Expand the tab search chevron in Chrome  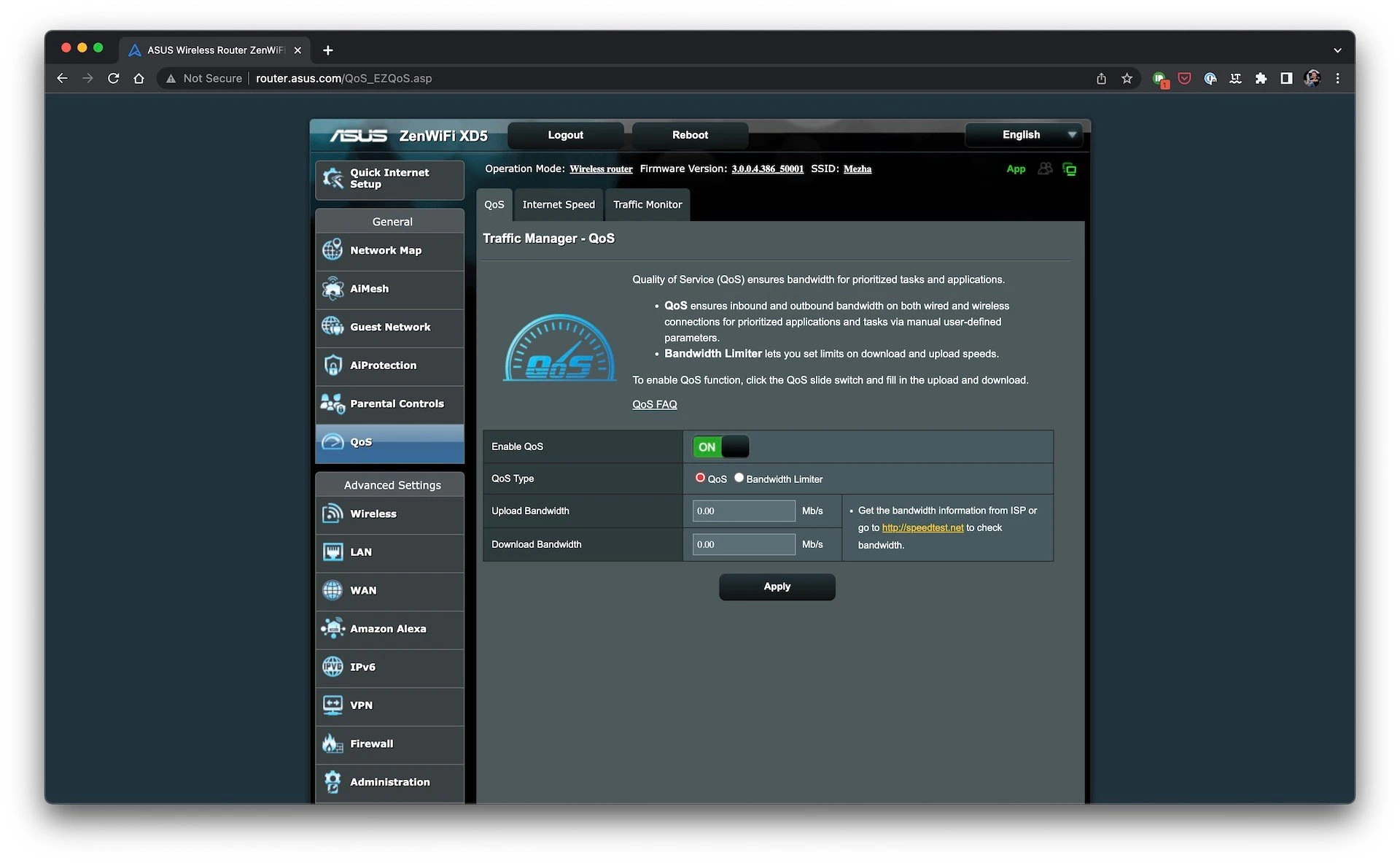[1337, 50]
